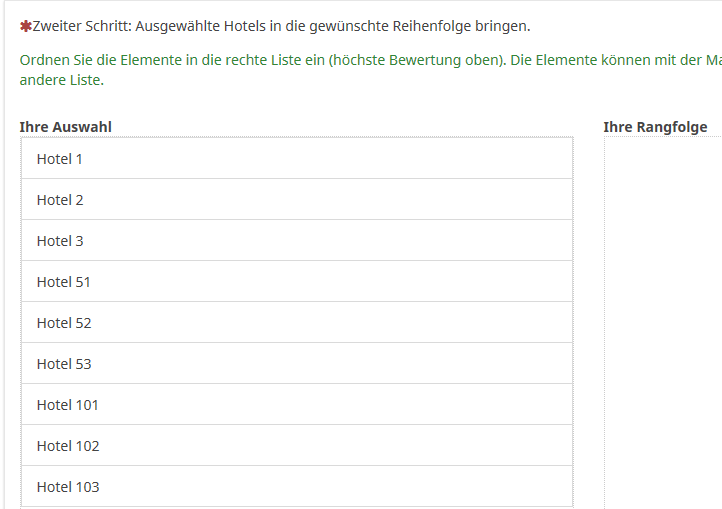Click the partially visible row below Hotel 103
This screenshot has width=722, height=509.
click(x=296, y=507)
